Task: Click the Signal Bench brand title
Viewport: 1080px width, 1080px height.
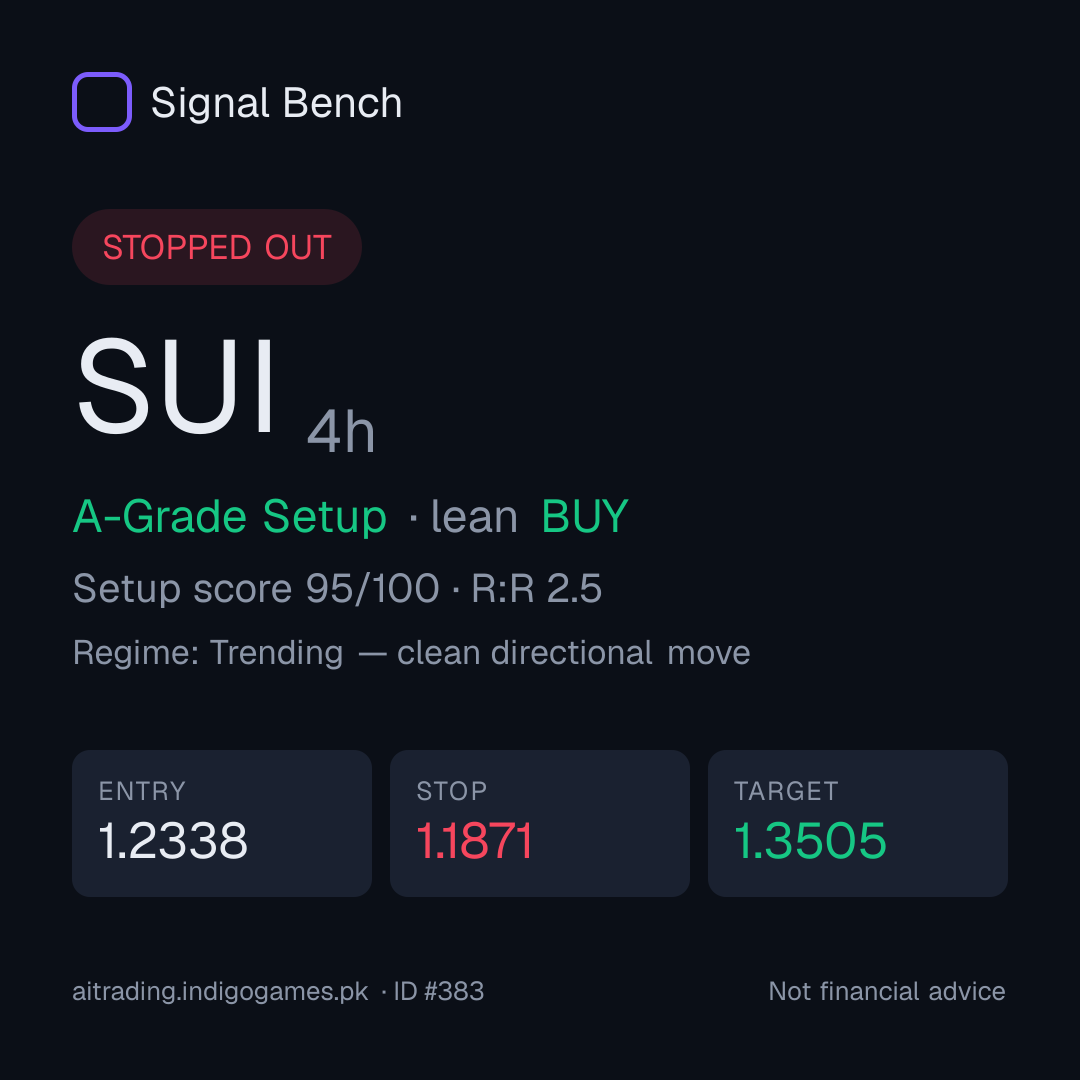Action: click(276, 103)
